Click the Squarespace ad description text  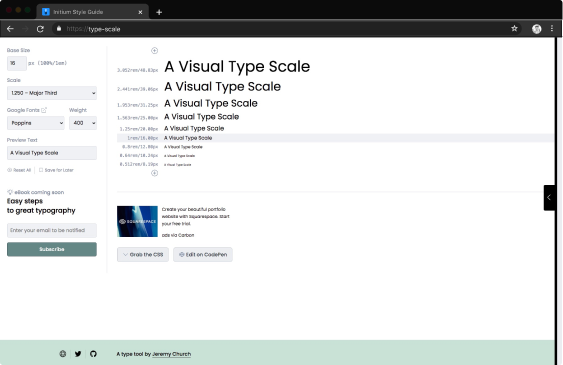click(x=195, y=216)
